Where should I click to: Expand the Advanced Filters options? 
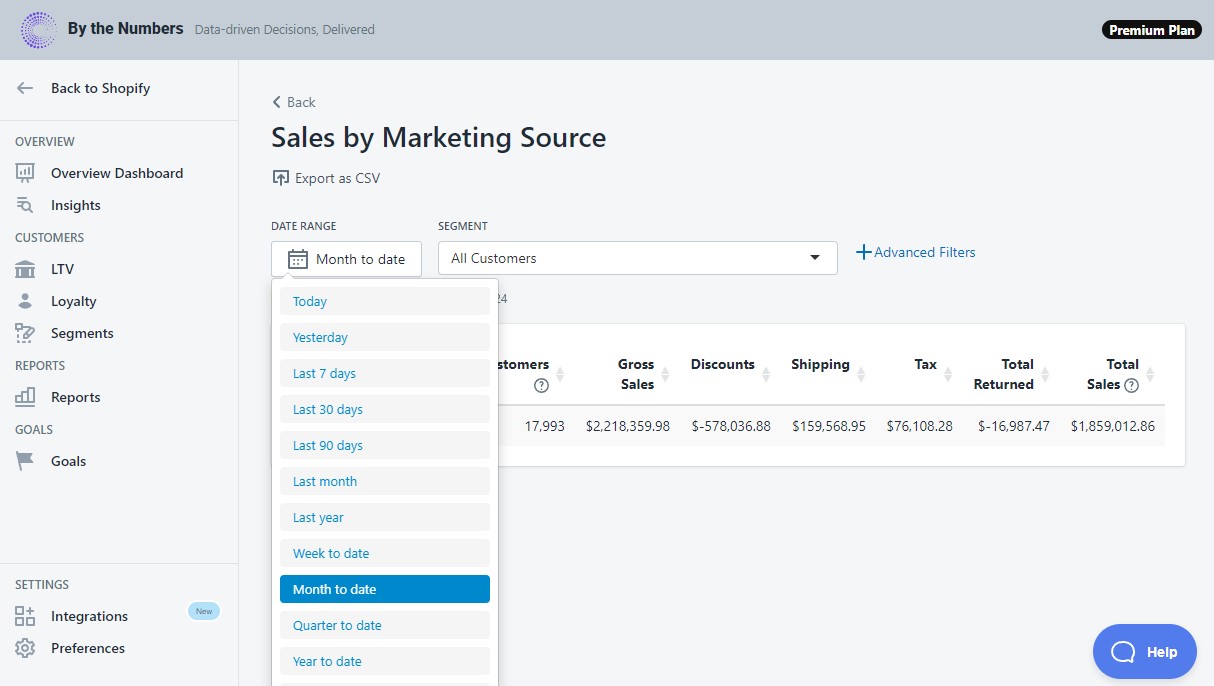tap(915, 252)
